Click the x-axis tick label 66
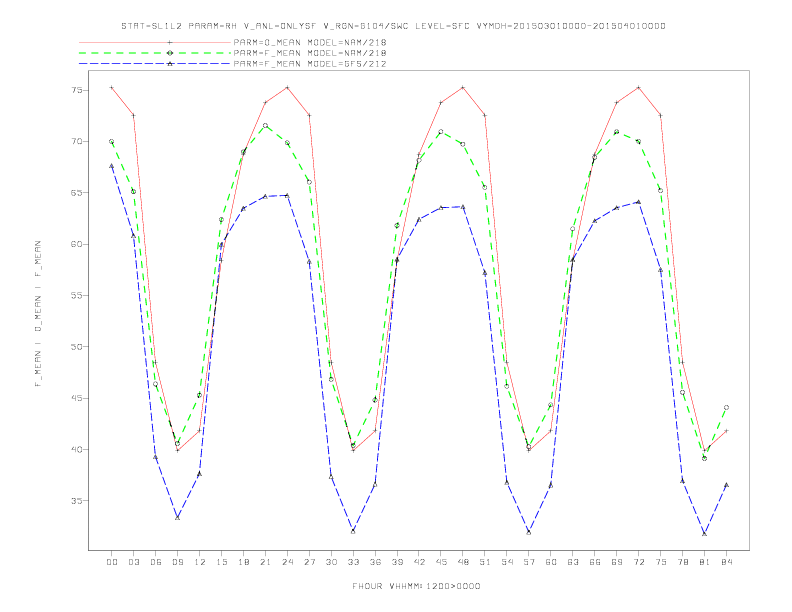 (x=595, y=562)
